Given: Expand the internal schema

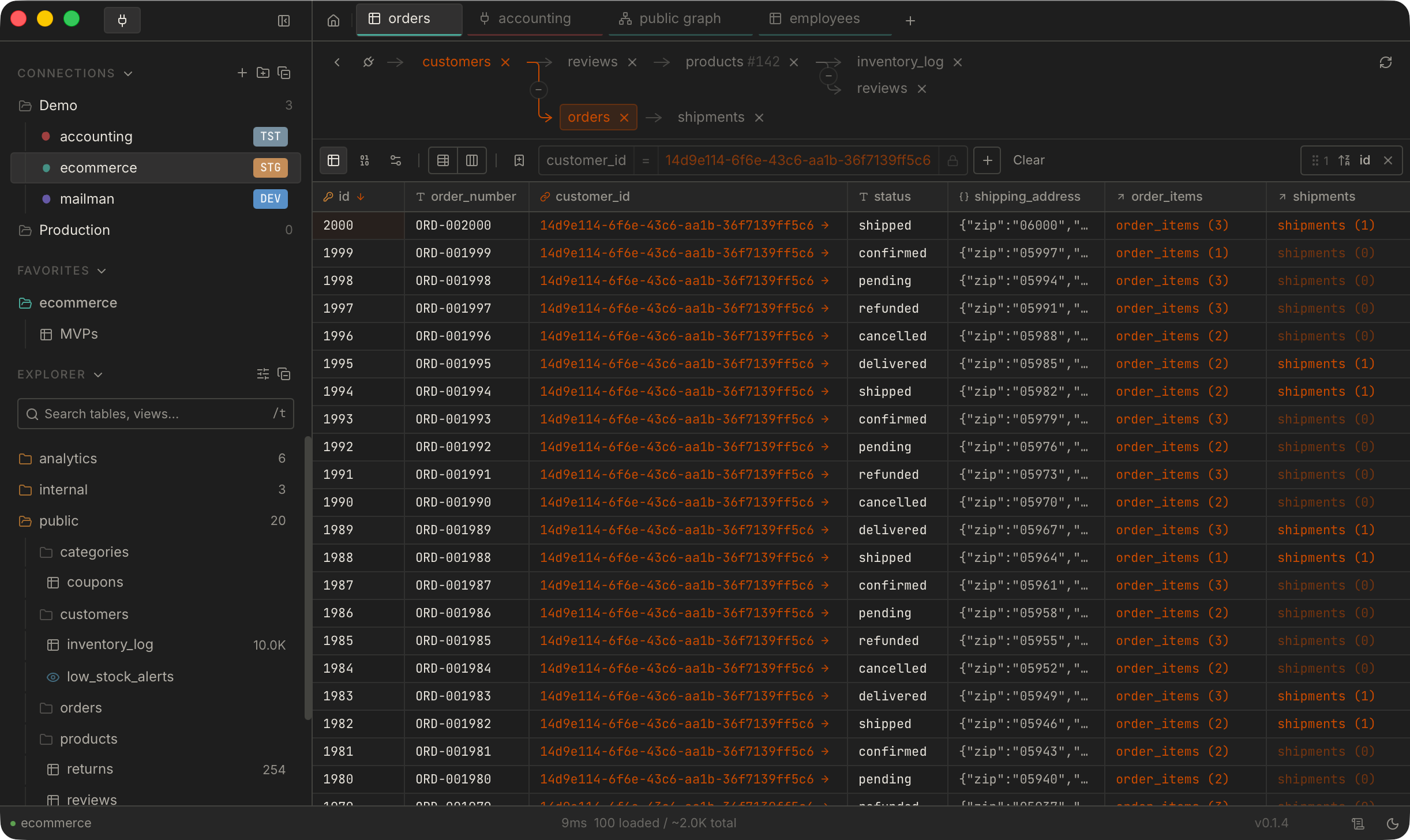Looking at the screenshot, I should [x=156, y=490].
